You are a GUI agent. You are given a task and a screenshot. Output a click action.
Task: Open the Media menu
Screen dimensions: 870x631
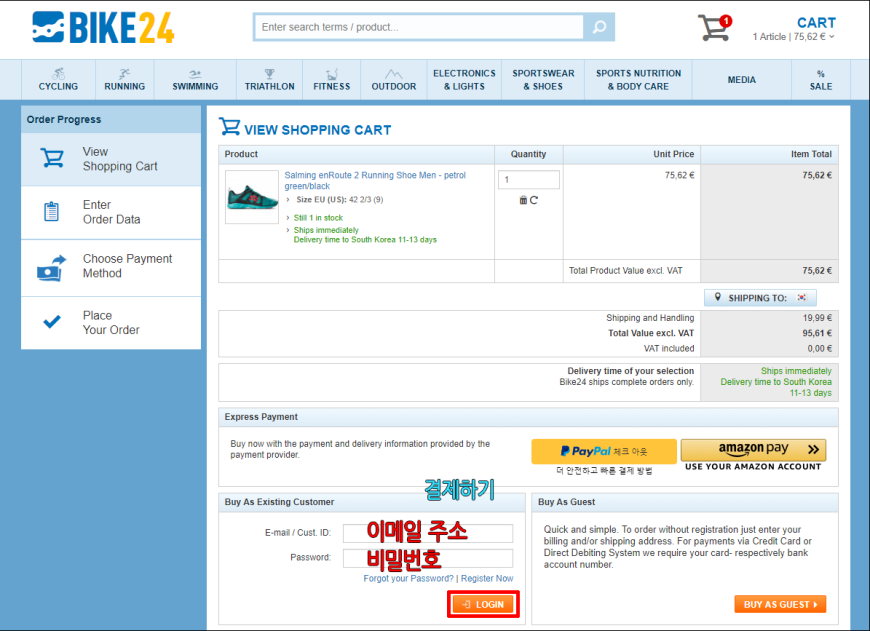point(742,80)
